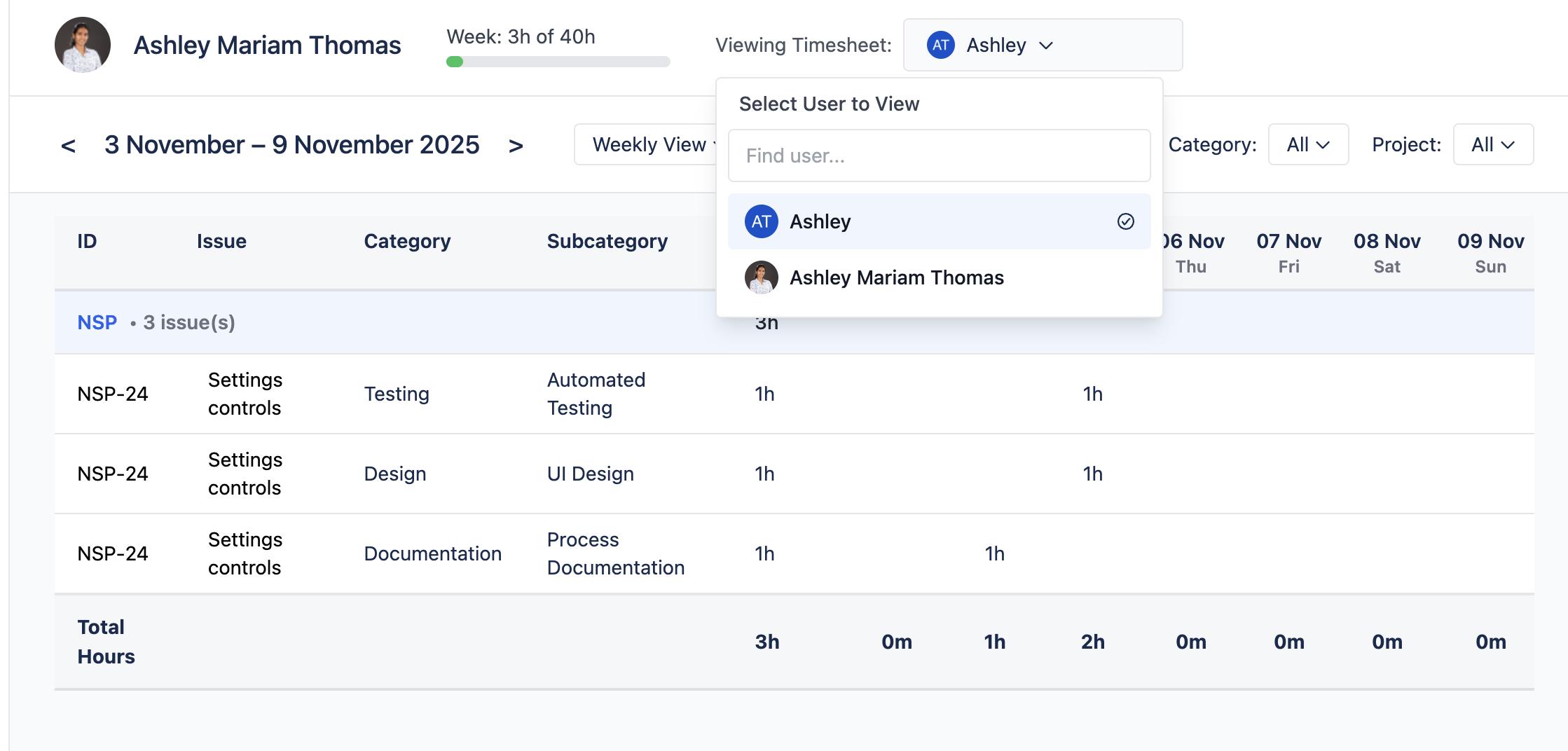Go to next week with right arrow
This screenshot has width=1568, height=751.
coord(516,146)
